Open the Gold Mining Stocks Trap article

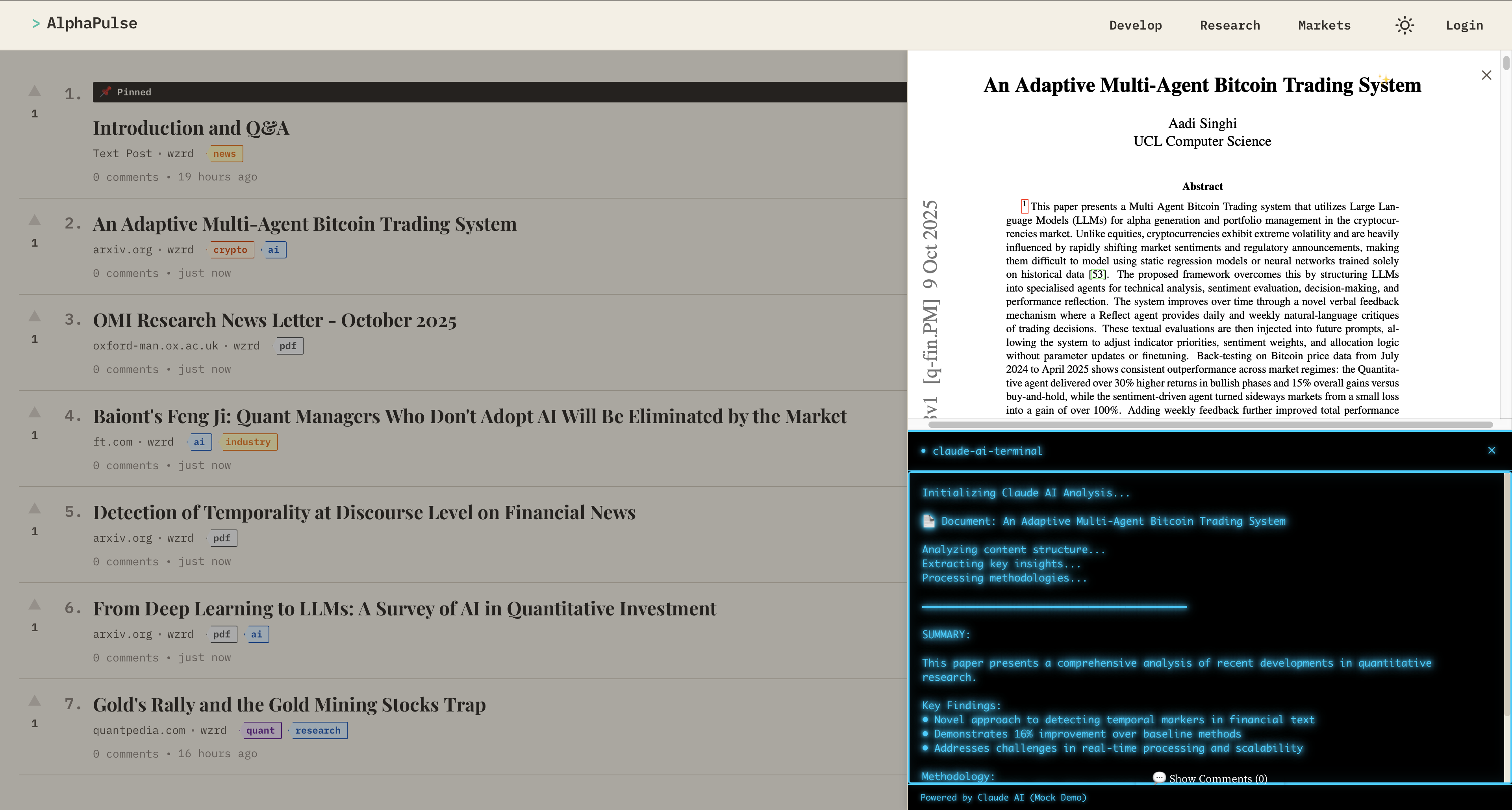click(x=289, y=704)
